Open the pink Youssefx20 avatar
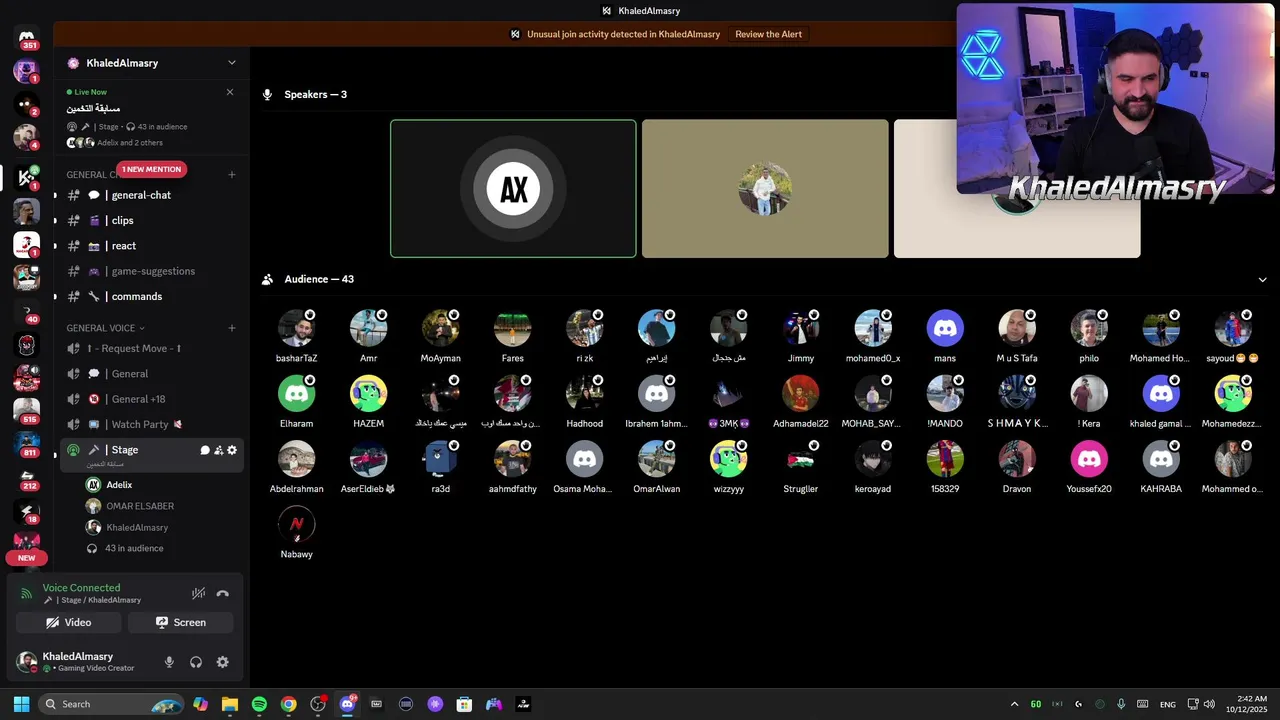The width and height of the screenshot is (1280, 720). coord(1089,459)
